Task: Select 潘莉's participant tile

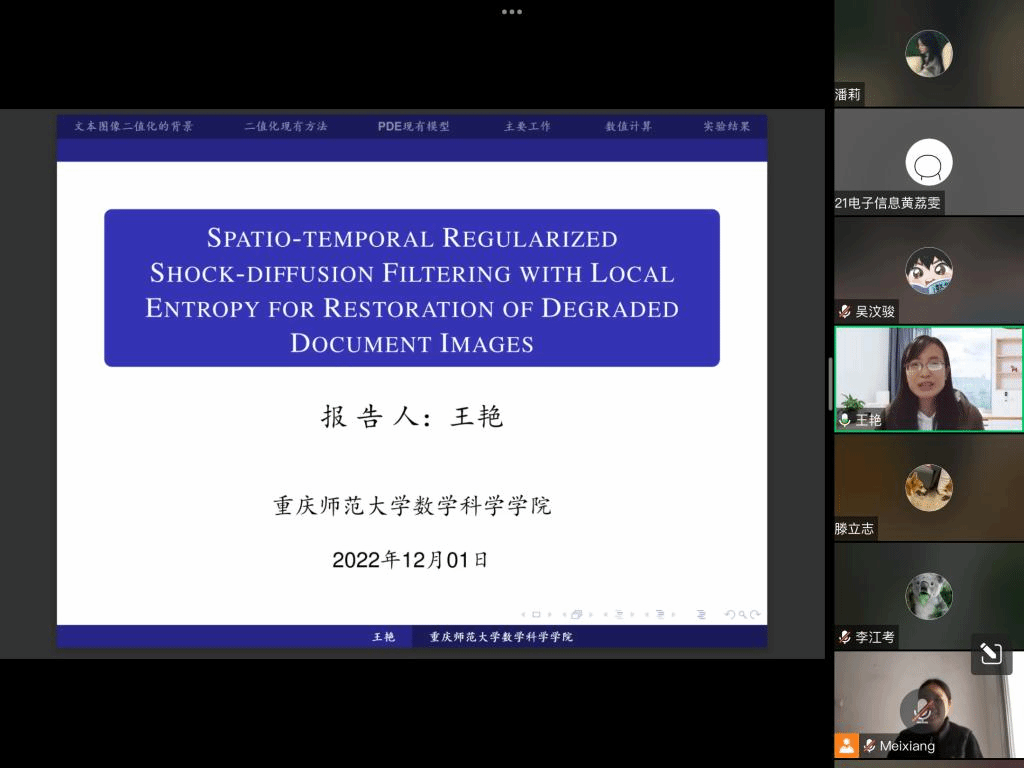Action: point(928,53)
